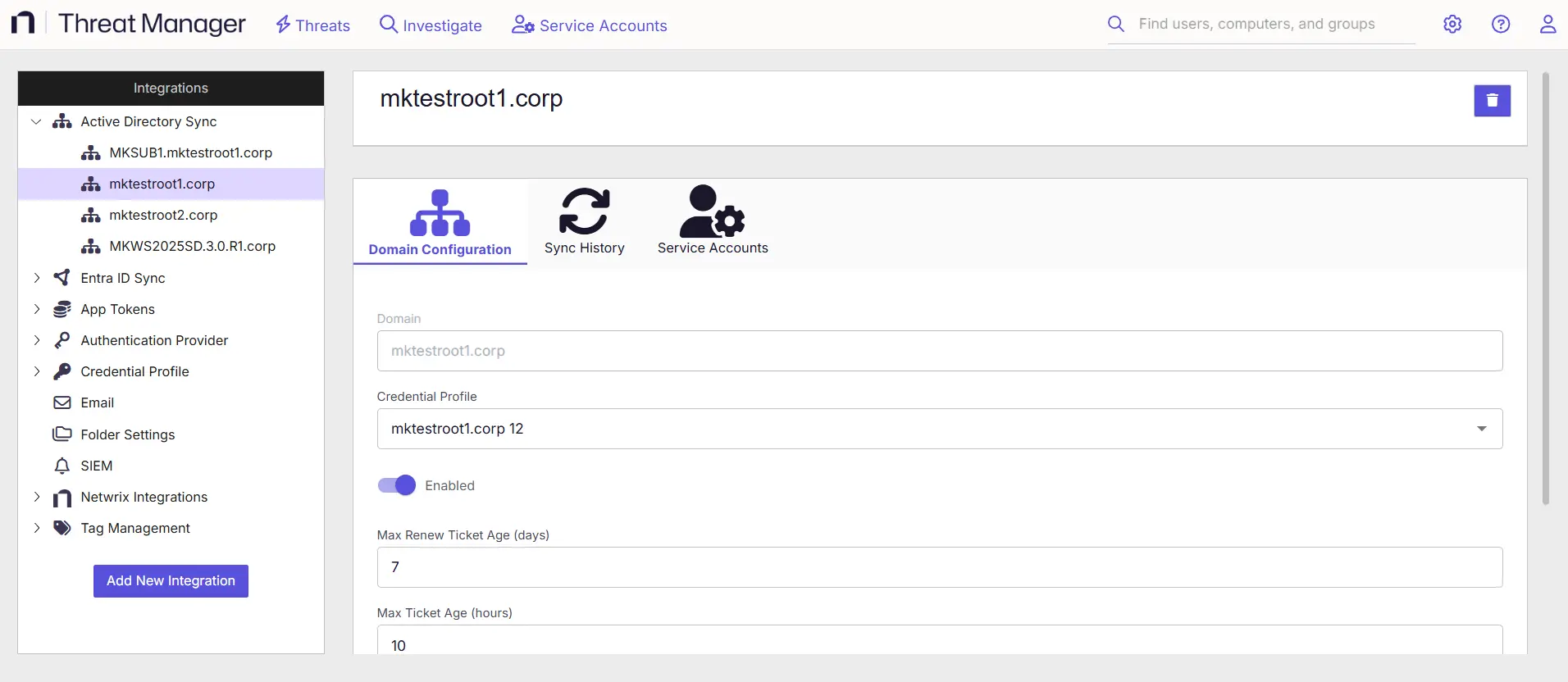The height and width of the screenshot is (682, 1568).
Task: Click the Netwrix logo in the header
Action: click(x=23, y=23)
